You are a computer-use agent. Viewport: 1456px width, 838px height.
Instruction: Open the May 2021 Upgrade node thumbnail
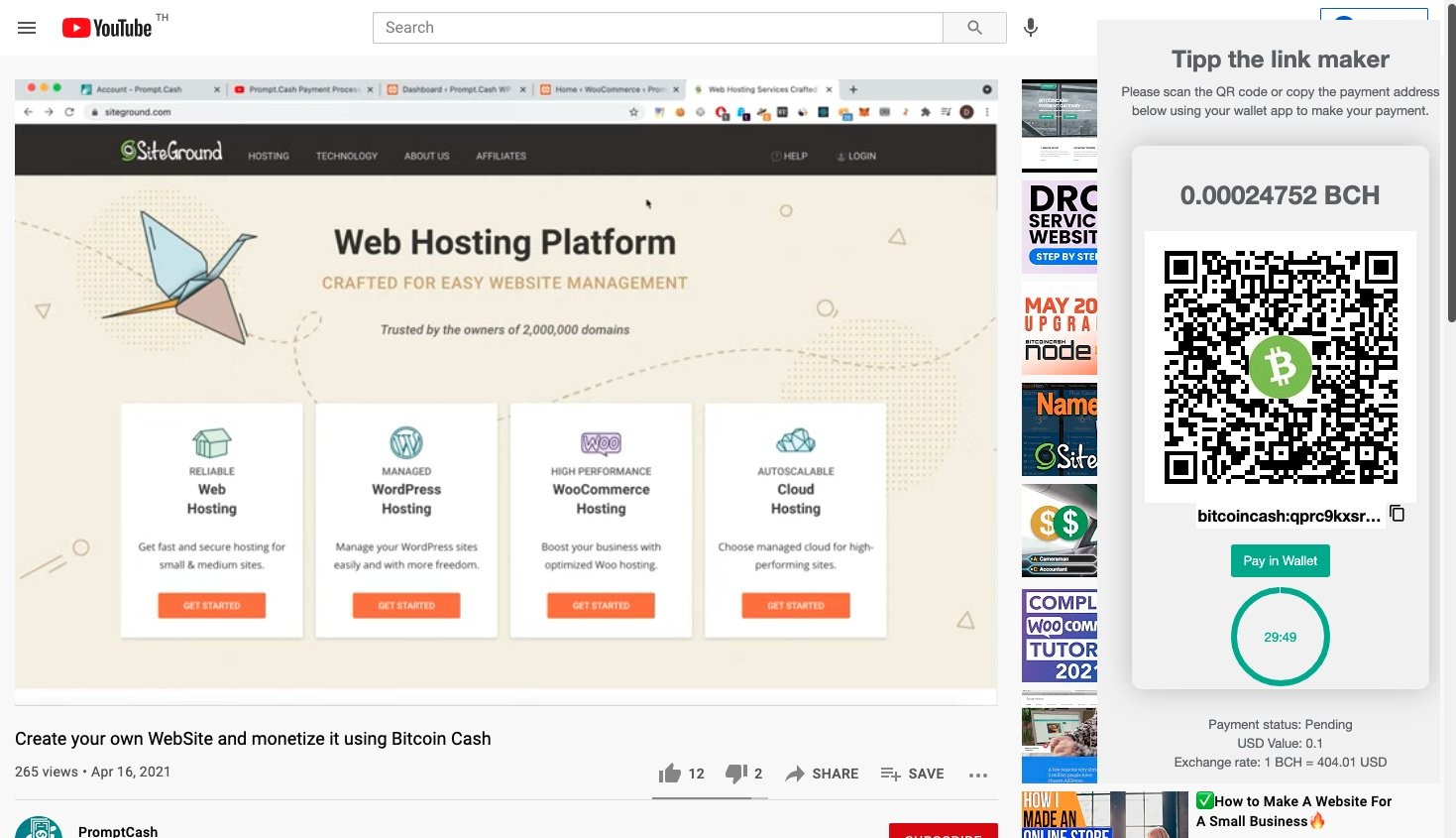pos(1060,328)
